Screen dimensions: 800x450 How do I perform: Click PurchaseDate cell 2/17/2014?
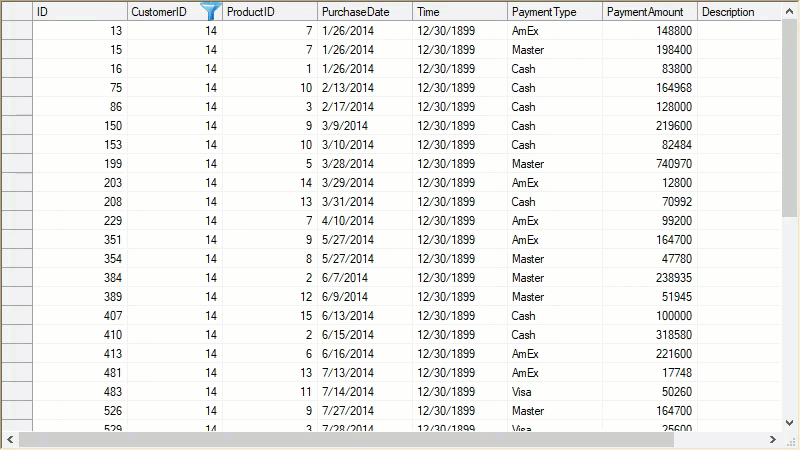coord(365,107)
